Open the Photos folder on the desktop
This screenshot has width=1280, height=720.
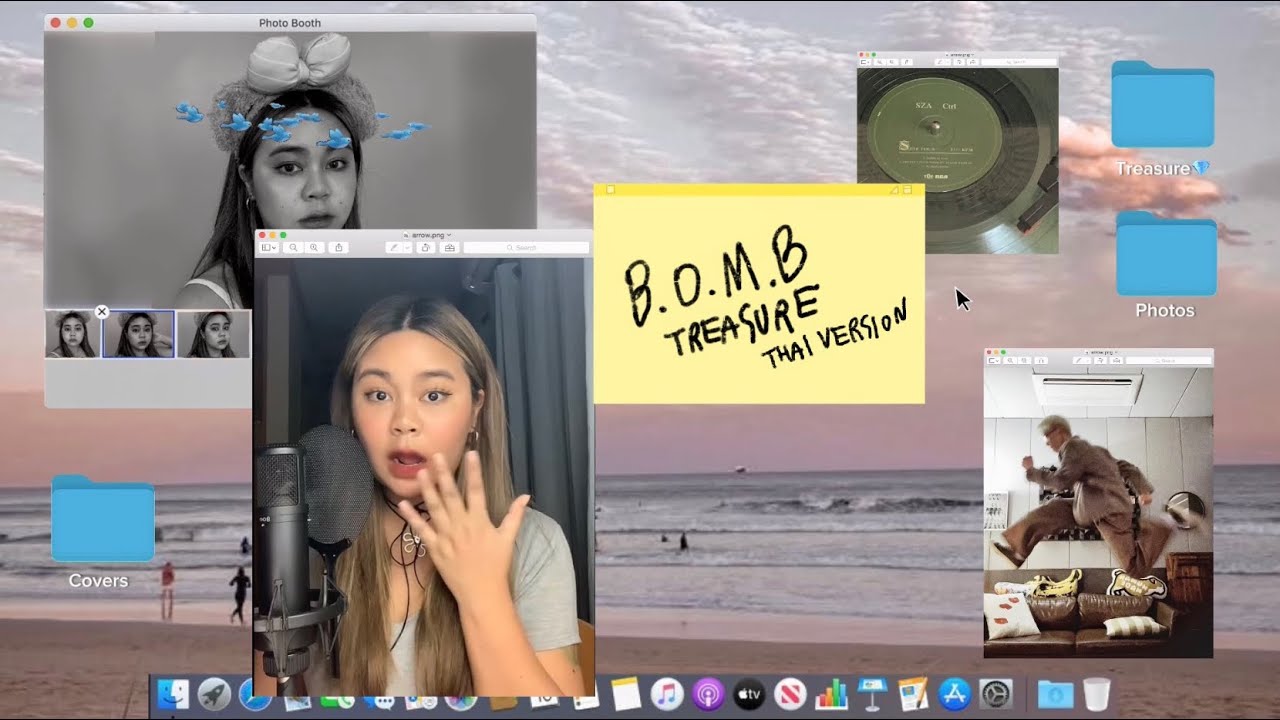tap(1165, 253)
